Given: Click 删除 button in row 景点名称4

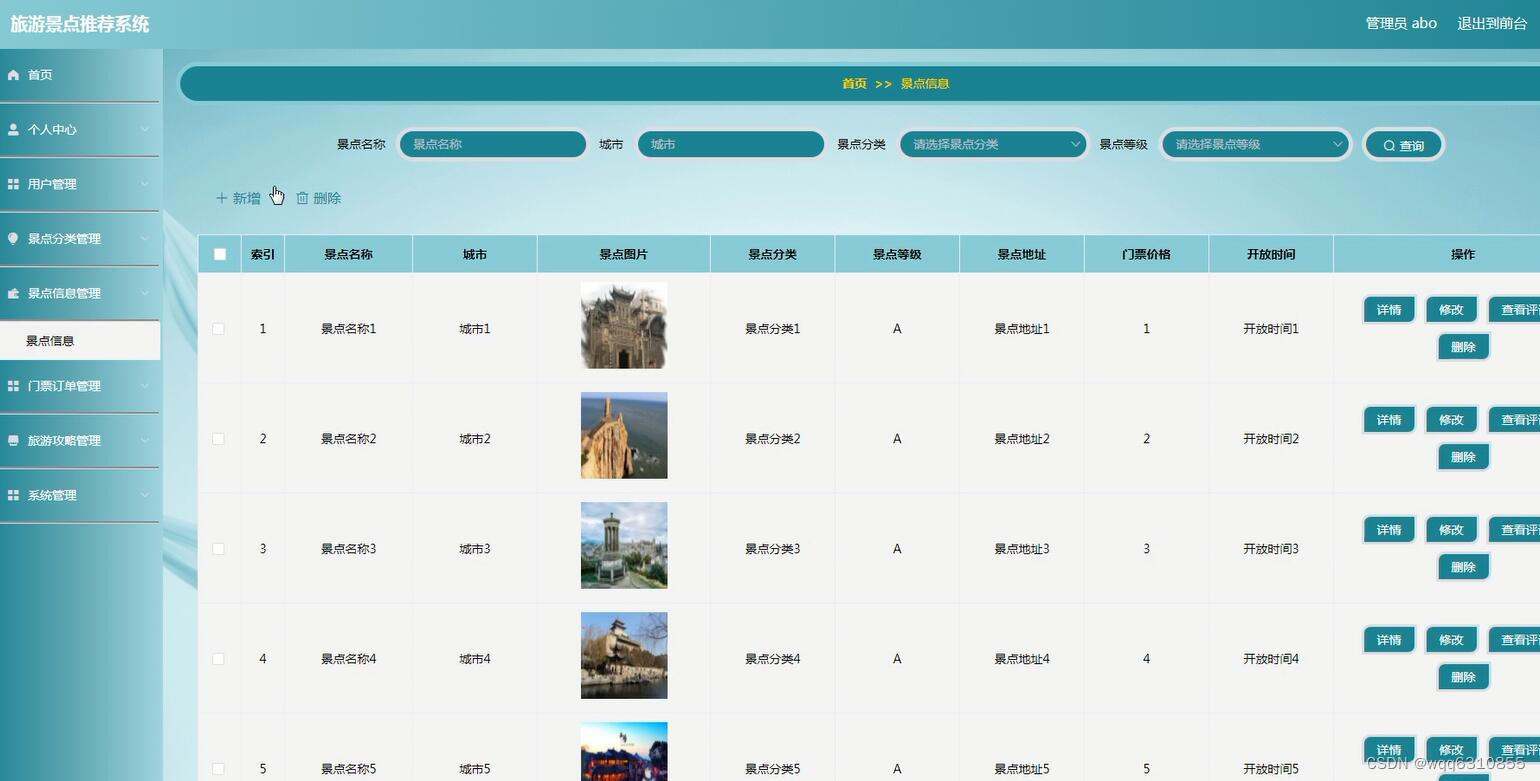Looking at the screenshot, I should click(x=1463, y=677).
